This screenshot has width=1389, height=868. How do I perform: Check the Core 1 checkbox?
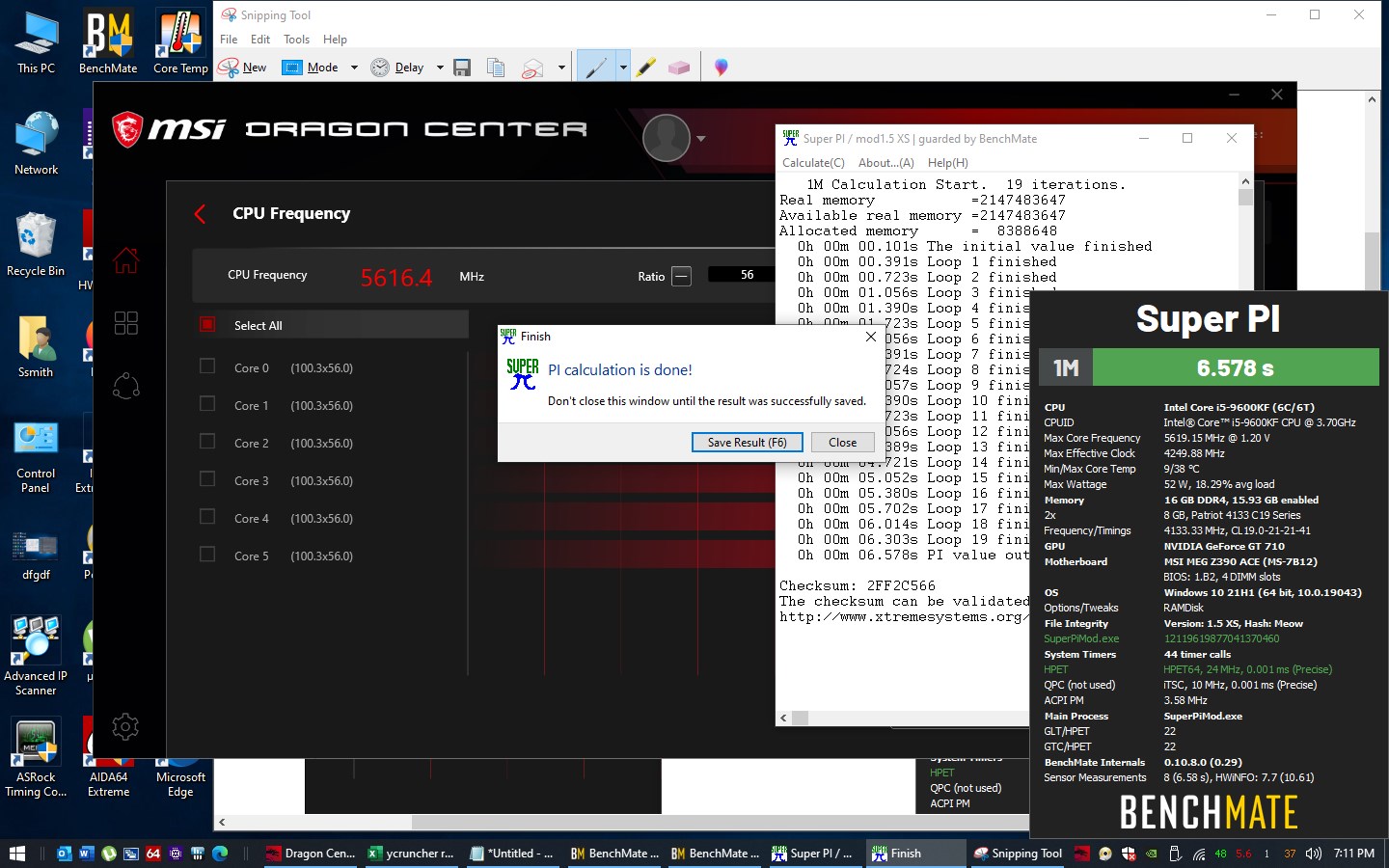click(x=207, y=404)
